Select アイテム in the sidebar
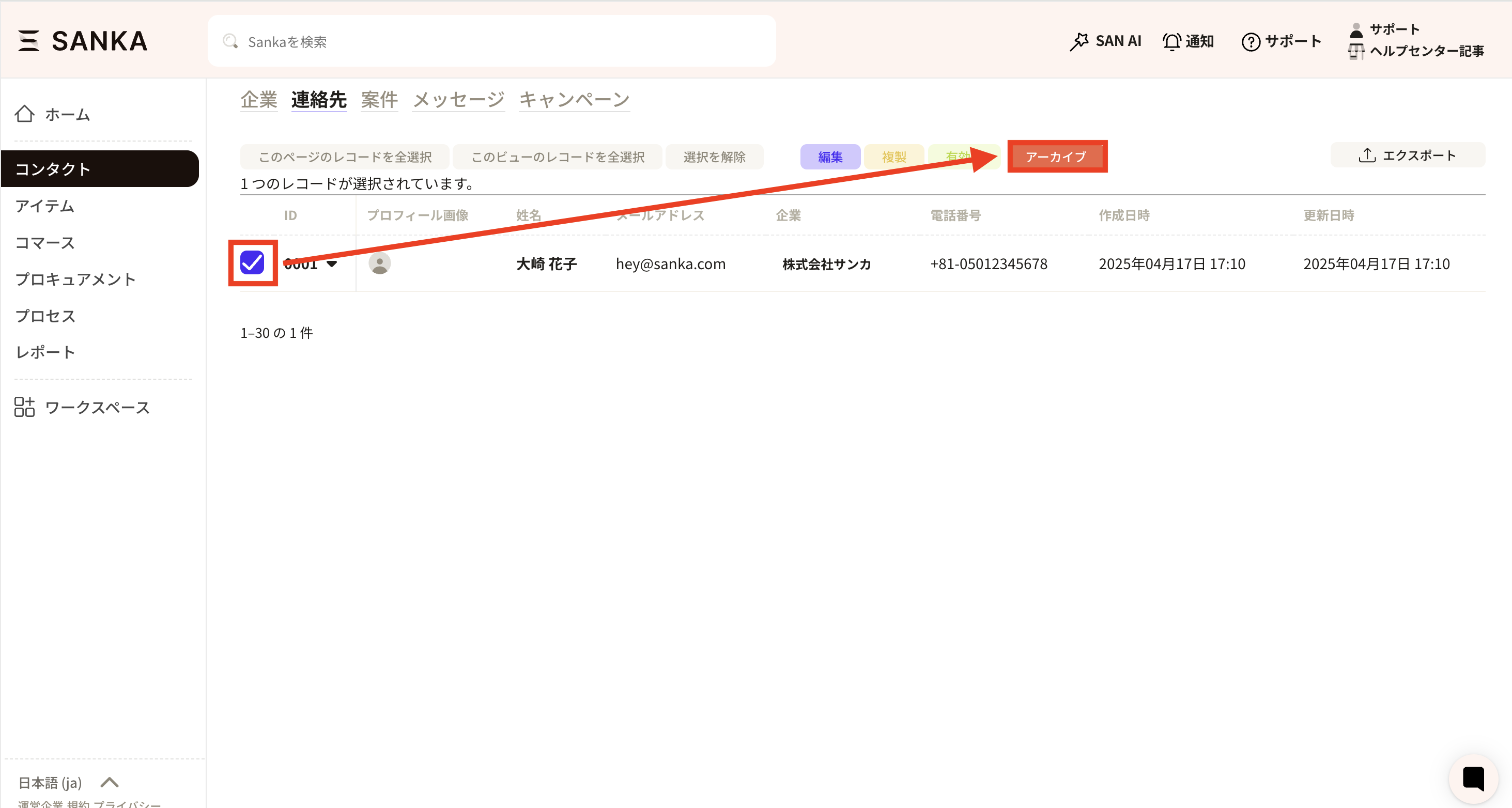The image size is (1512, 808). [44, 206]
